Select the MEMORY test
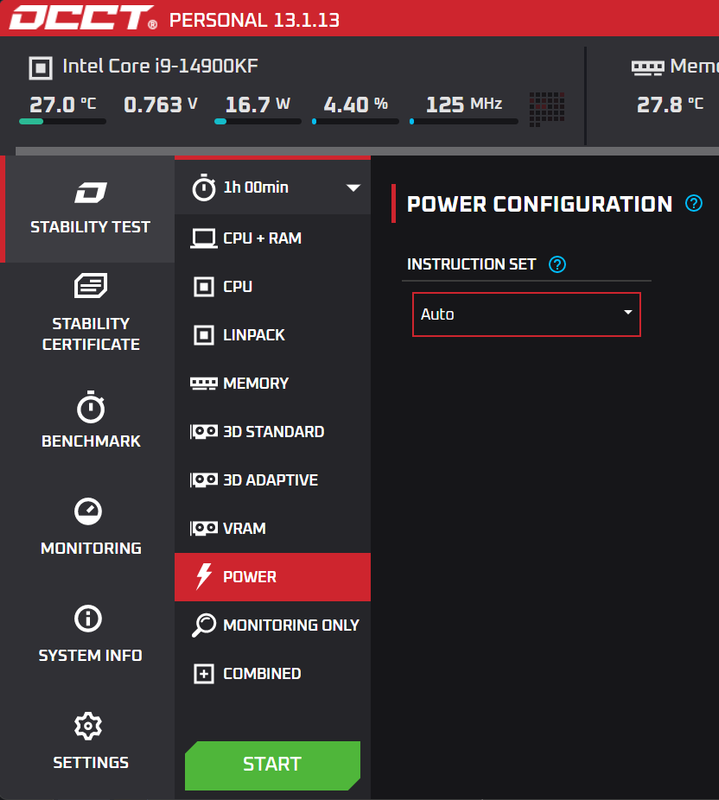Image resolution: width=719 pixels, height=800 pixels. [272, 384]
